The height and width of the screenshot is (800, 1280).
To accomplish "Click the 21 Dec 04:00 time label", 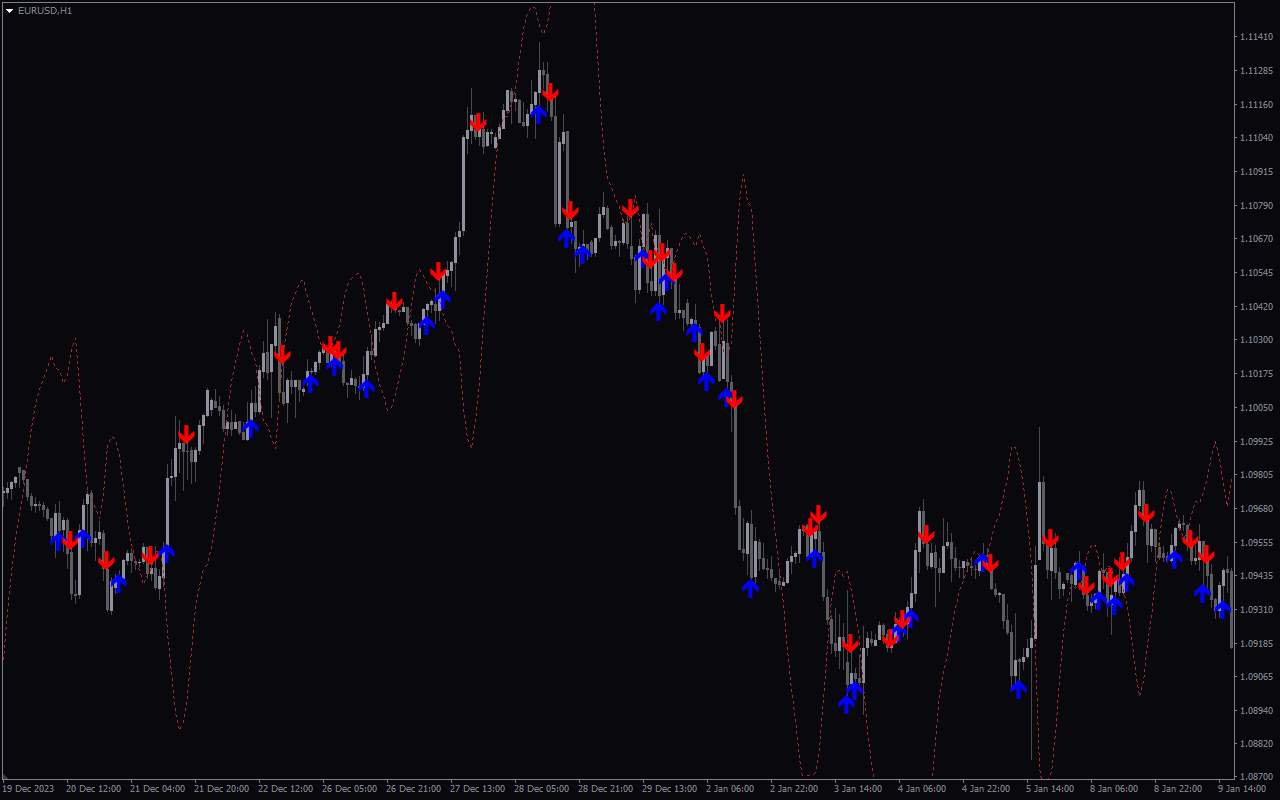I will (x=157, y=789).
